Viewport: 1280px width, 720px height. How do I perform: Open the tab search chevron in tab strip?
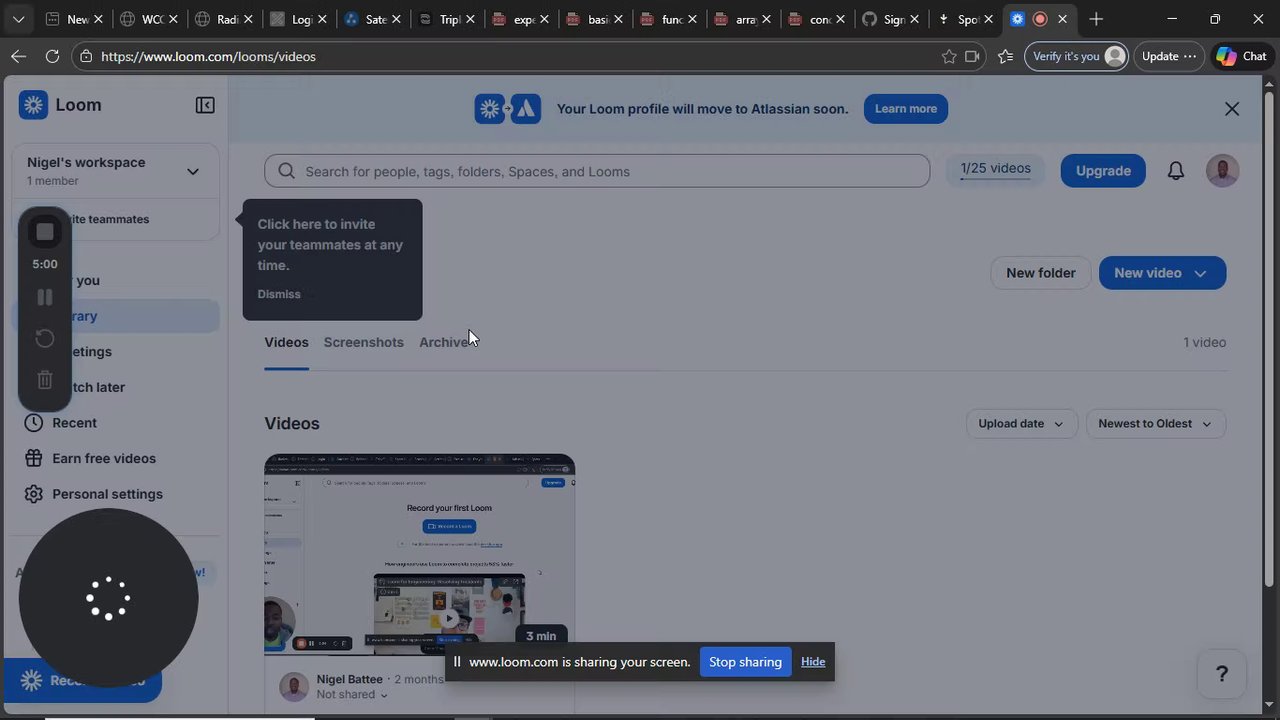pos(18,19)
